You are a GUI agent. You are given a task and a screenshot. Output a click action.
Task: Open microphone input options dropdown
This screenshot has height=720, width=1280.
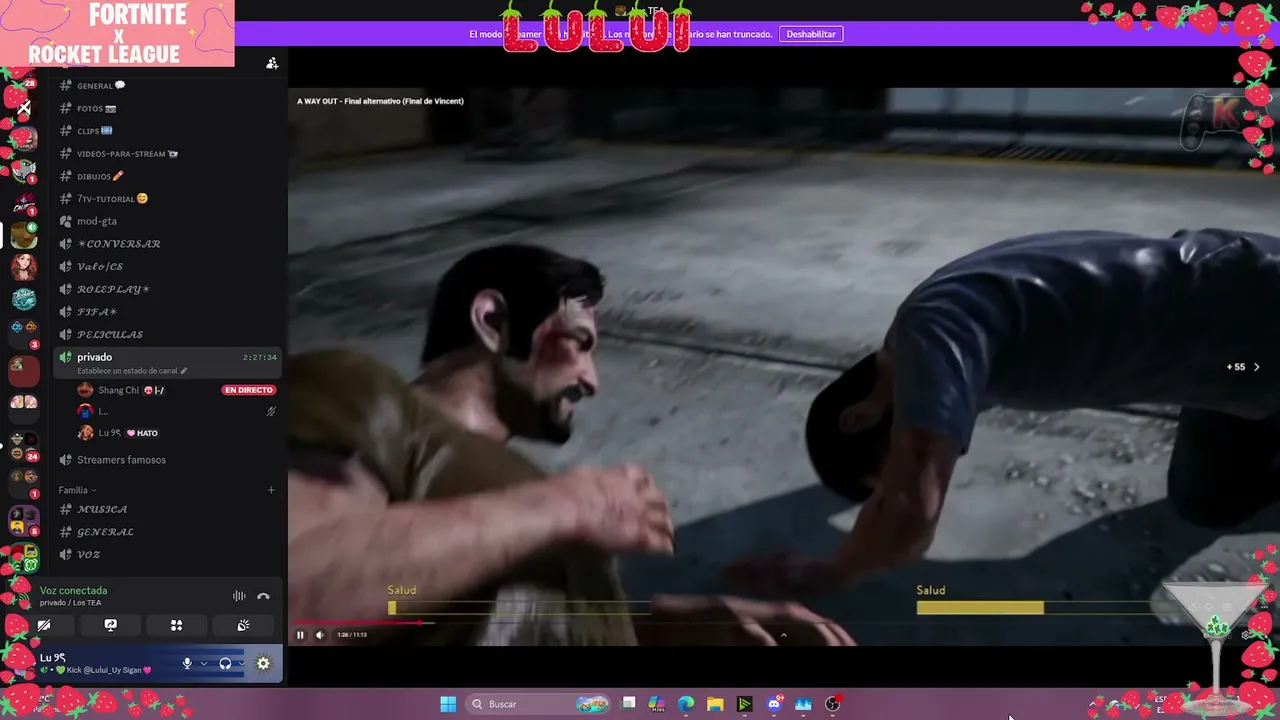[x=203, y=663]
